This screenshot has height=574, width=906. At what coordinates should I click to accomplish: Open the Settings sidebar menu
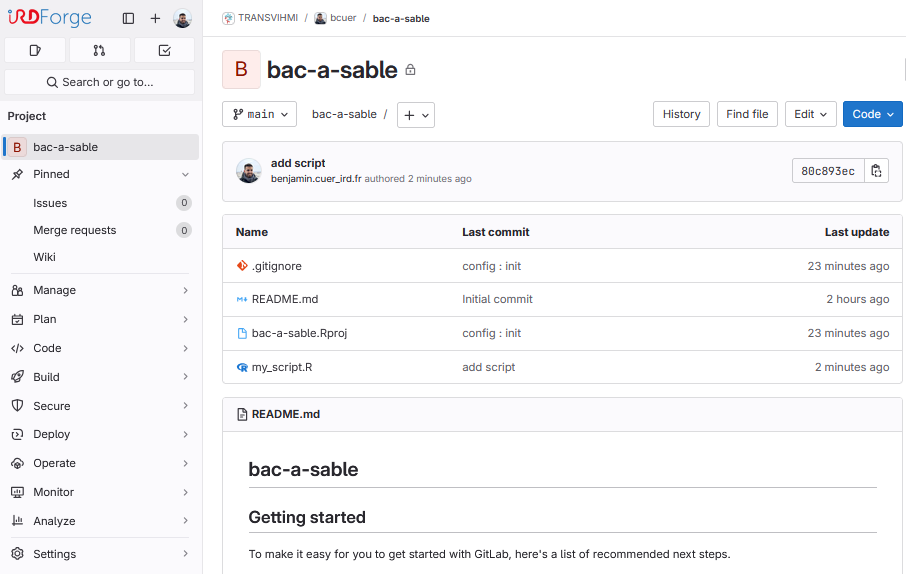click(100, 554)
